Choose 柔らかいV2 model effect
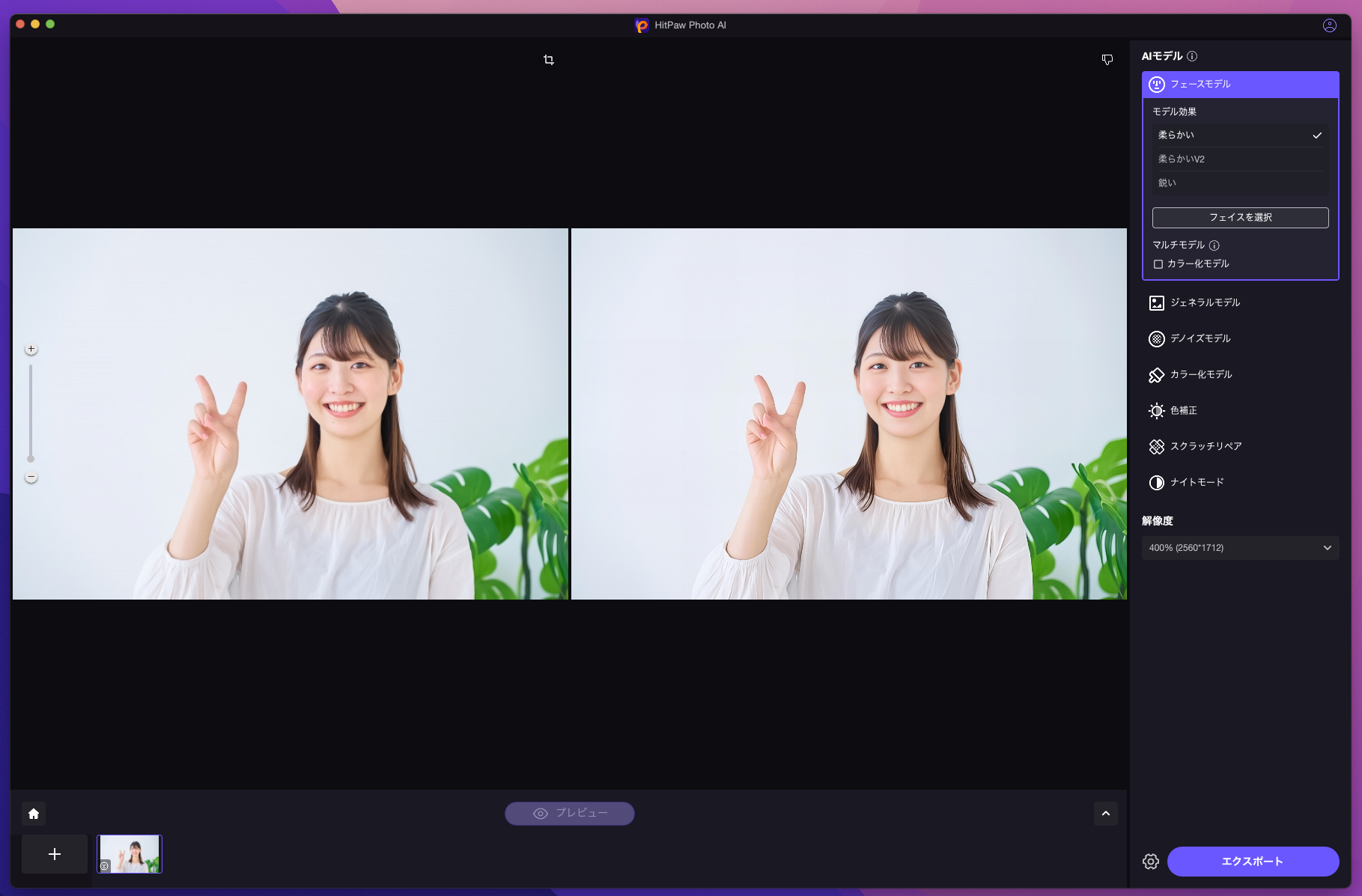The height and width of the screenshot is (896, 1362). [x=1241, y=159]
